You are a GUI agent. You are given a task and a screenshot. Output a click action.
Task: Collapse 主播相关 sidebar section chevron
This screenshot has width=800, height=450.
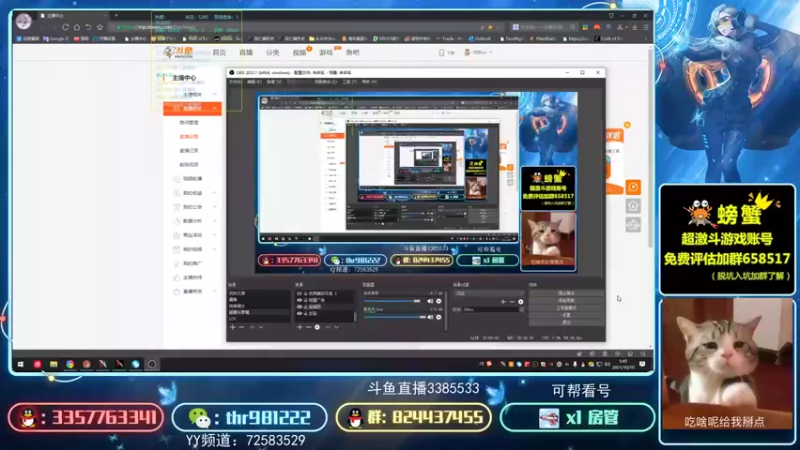tap(215, 94)
